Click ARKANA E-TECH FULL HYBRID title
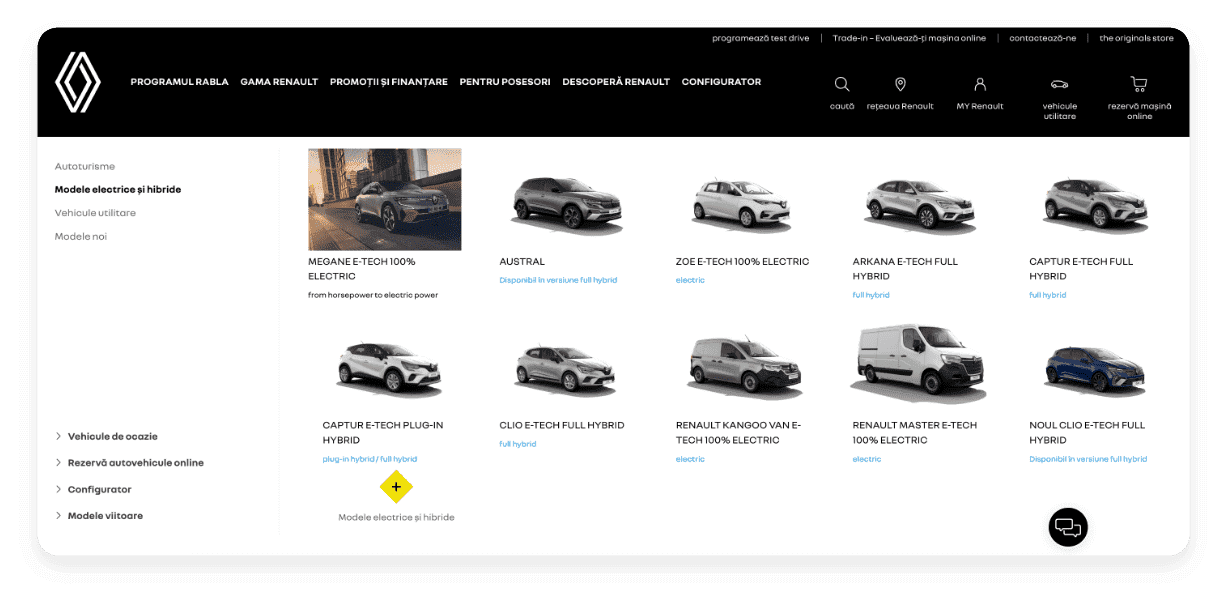Screen dimensions: 1227x603 click(905, 269)
